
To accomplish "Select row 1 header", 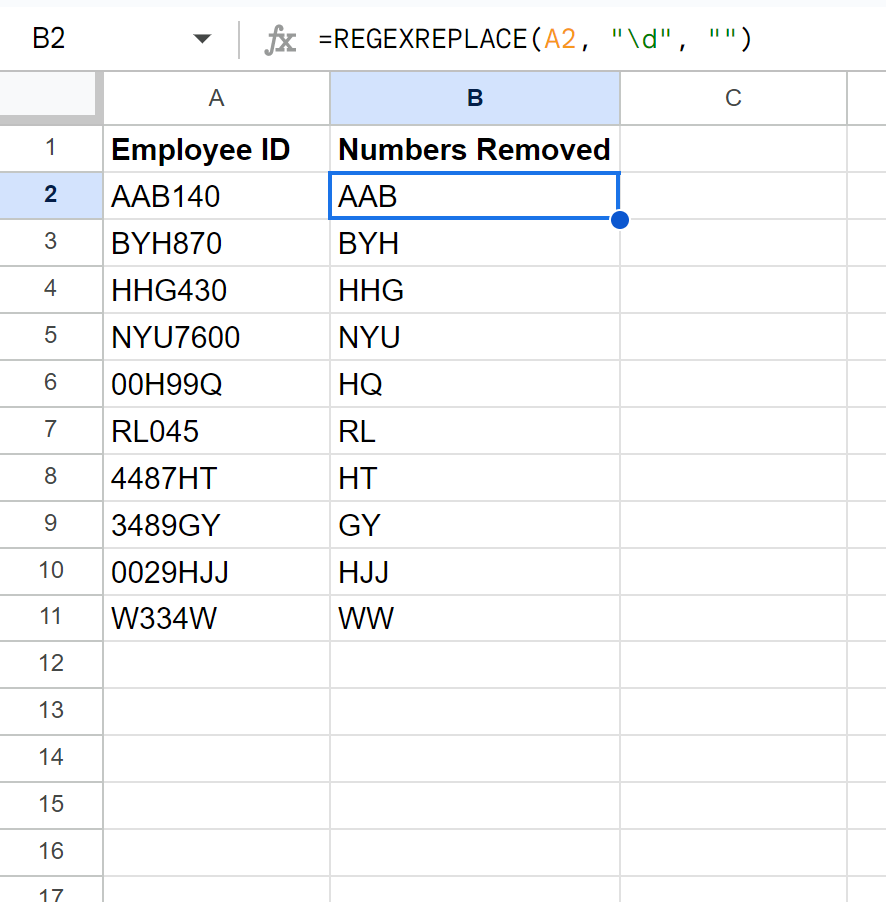I will coord(51,148).
